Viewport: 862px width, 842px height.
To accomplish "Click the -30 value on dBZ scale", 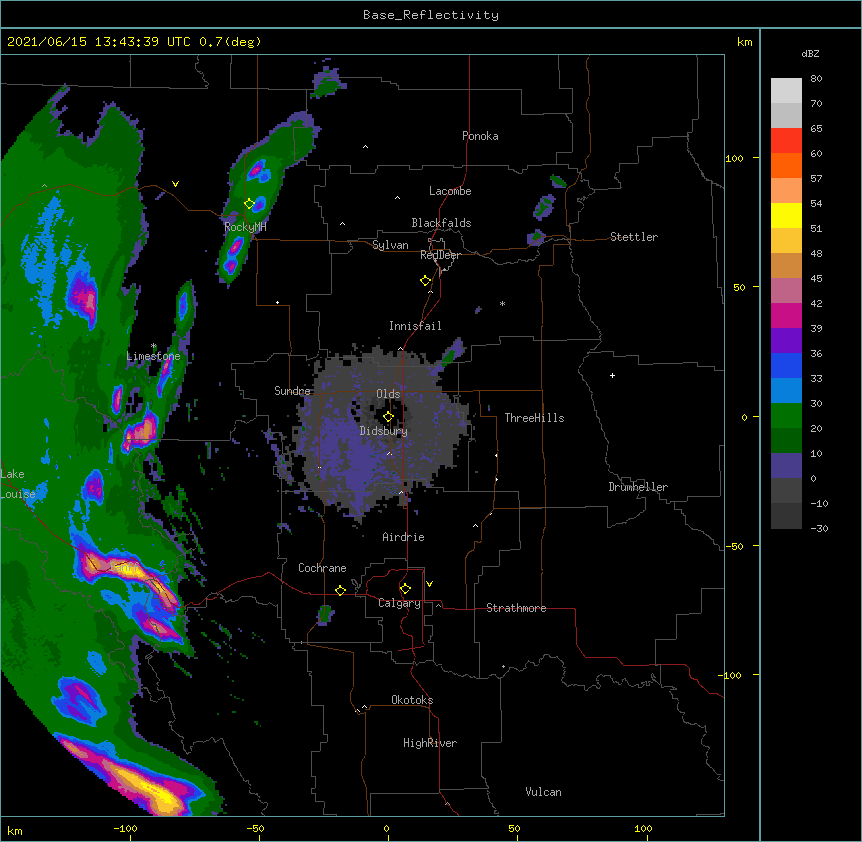I will [819, 528].
